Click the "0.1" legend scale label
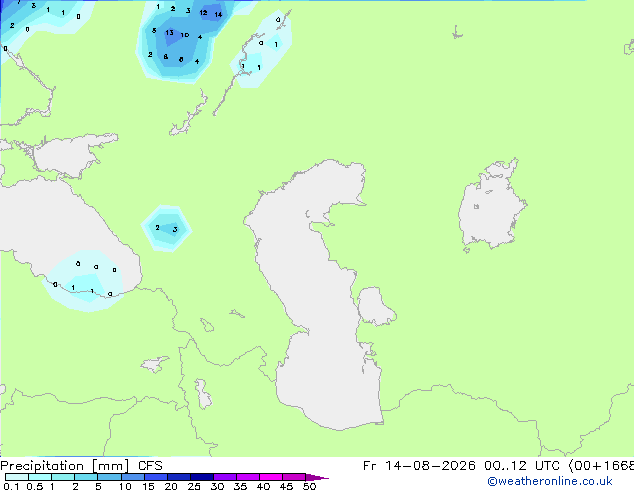This screenshot has height=490, width=634. click(x=11, y=486)
